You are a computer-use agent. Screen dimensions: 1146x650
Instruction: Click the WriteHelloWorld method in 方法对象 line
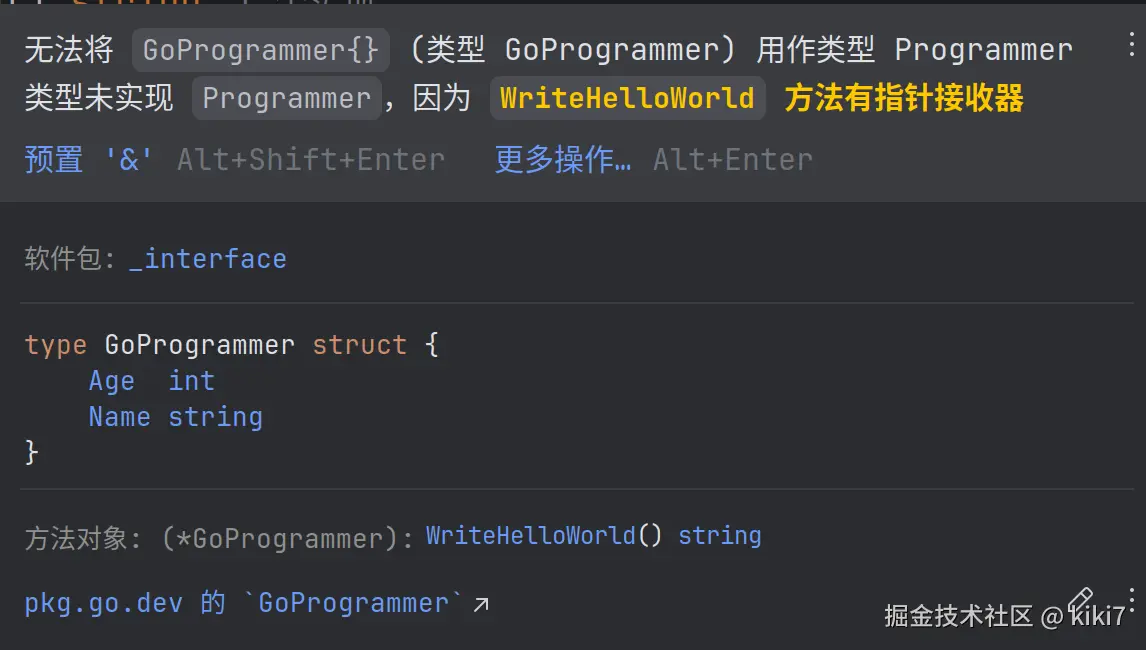(530, 536)
